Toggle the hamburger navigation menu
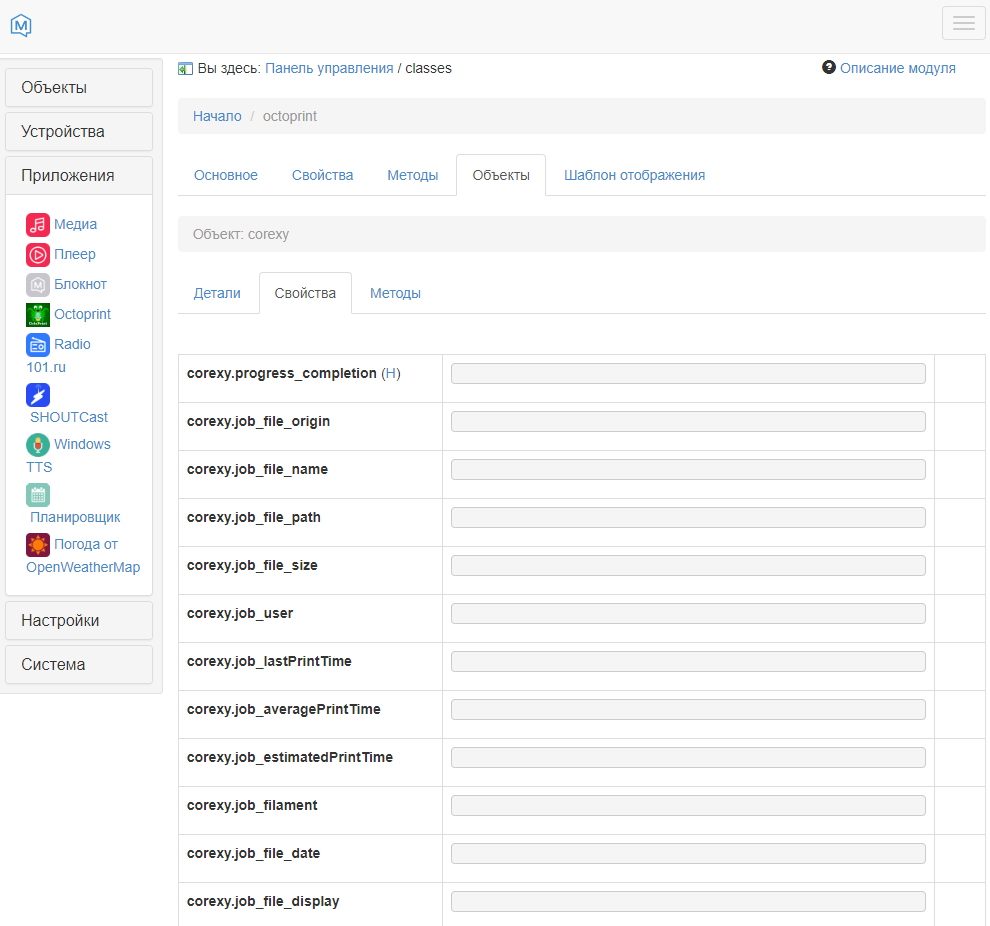This screenshot has width=990, height=926. pos(963,23)
